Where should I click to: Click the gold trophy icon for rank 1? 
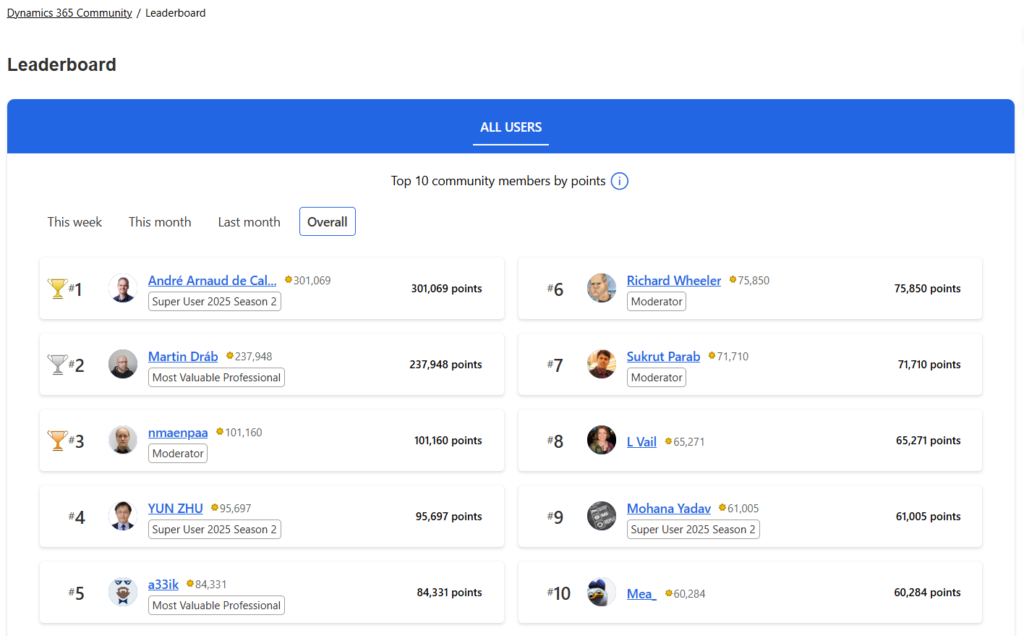pos(58,289)
